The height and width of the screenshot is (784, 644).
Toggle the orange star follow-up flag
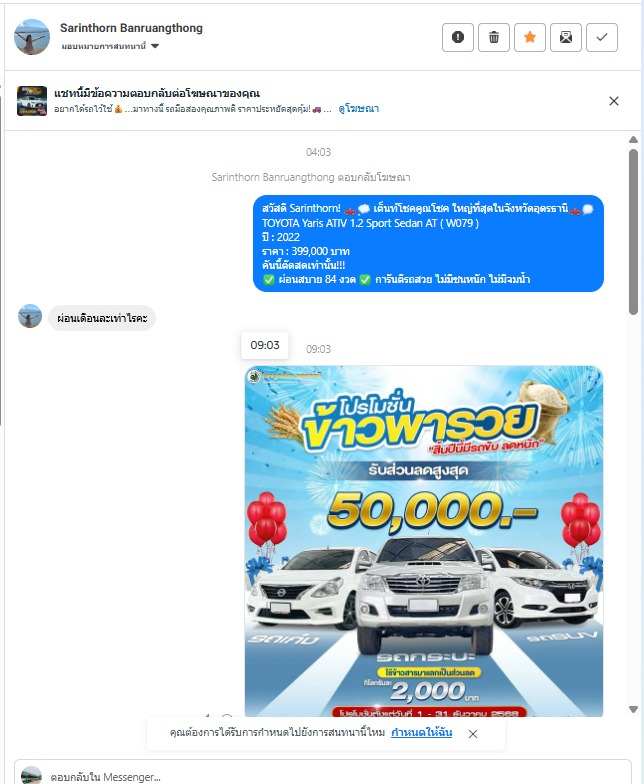click(x=530, y=38)
